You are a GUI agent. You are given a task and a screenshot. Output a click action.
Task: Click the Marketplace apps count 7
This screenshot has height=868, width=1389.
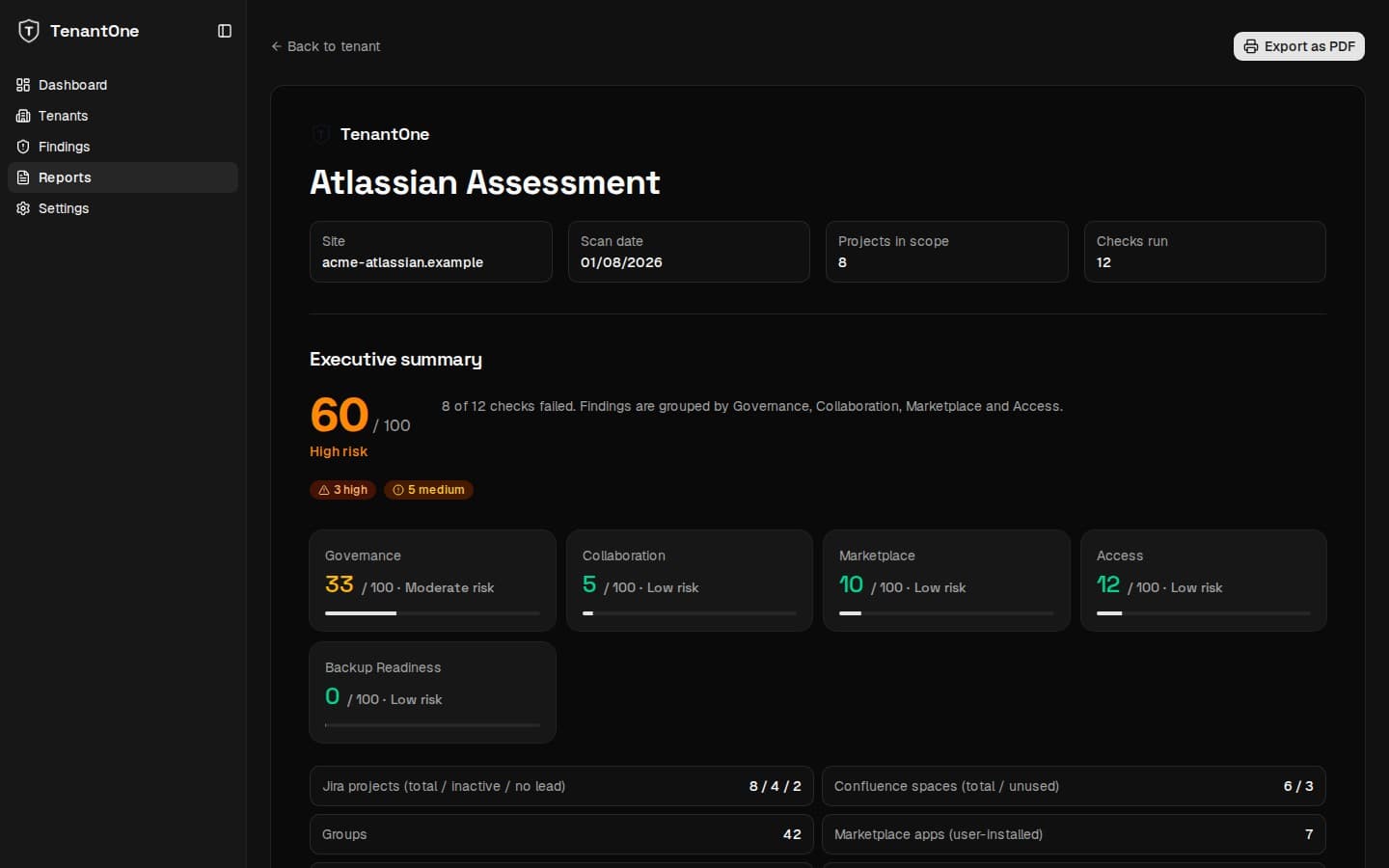pyautogui.click(x=1309, y=834)
